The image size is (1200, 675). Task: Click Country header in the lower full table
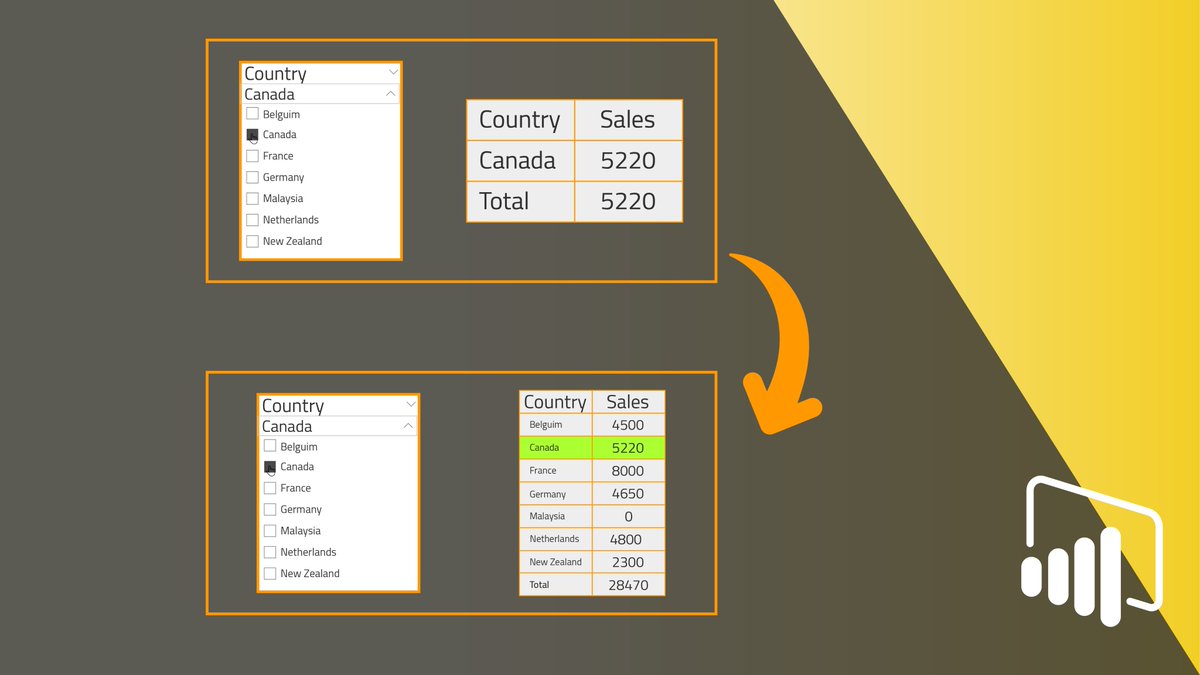555,402
